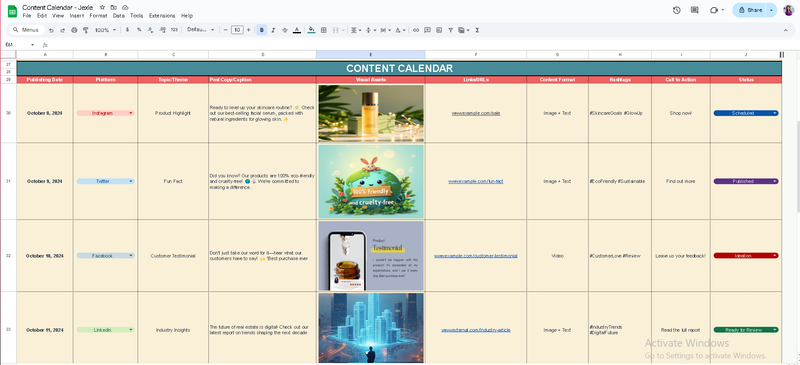This screenshot has height=365, width=800.
Task: Open the File menu
Action: click(x=27, y=16)
